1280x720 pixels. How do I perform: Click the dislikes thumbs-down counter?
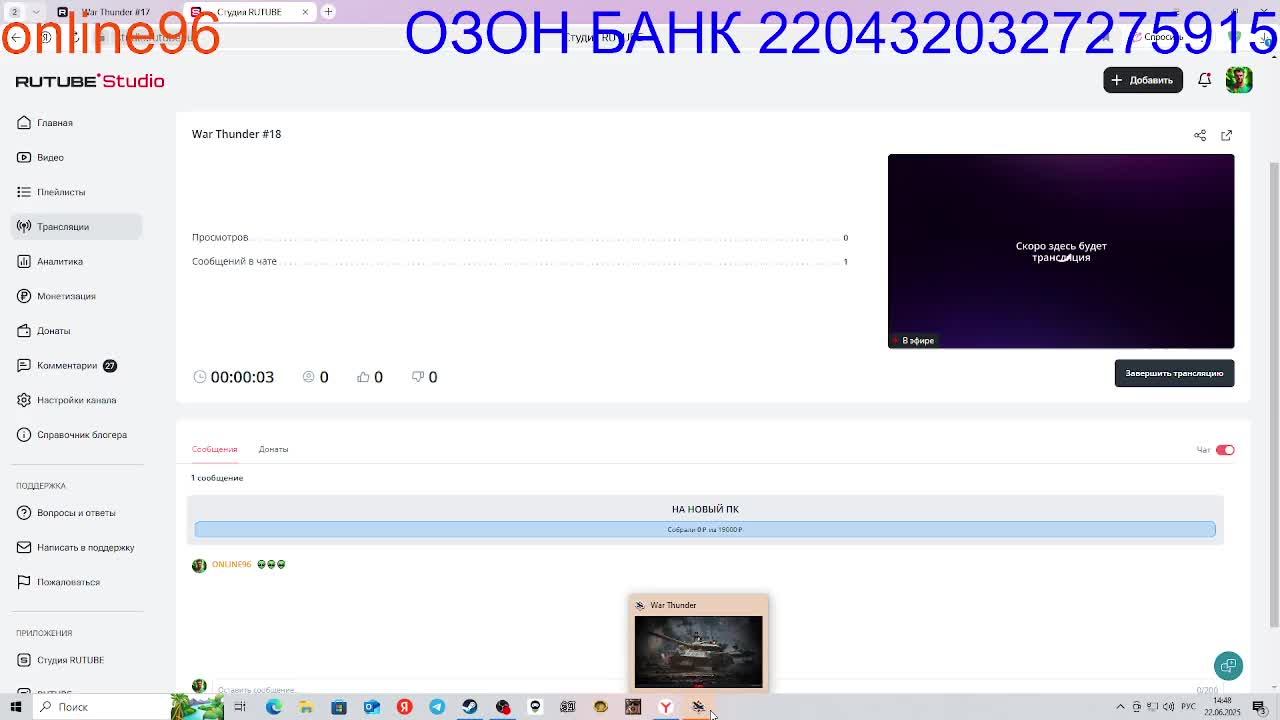tap(424, 377)
